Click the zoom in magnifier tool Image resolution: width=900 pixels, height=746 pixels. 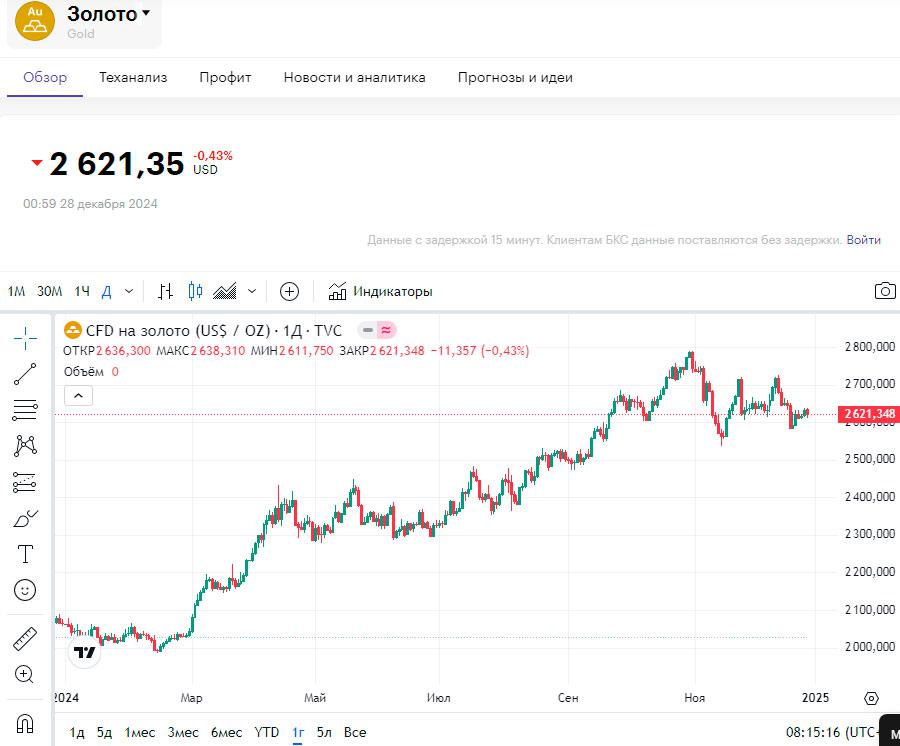point(26,674)
